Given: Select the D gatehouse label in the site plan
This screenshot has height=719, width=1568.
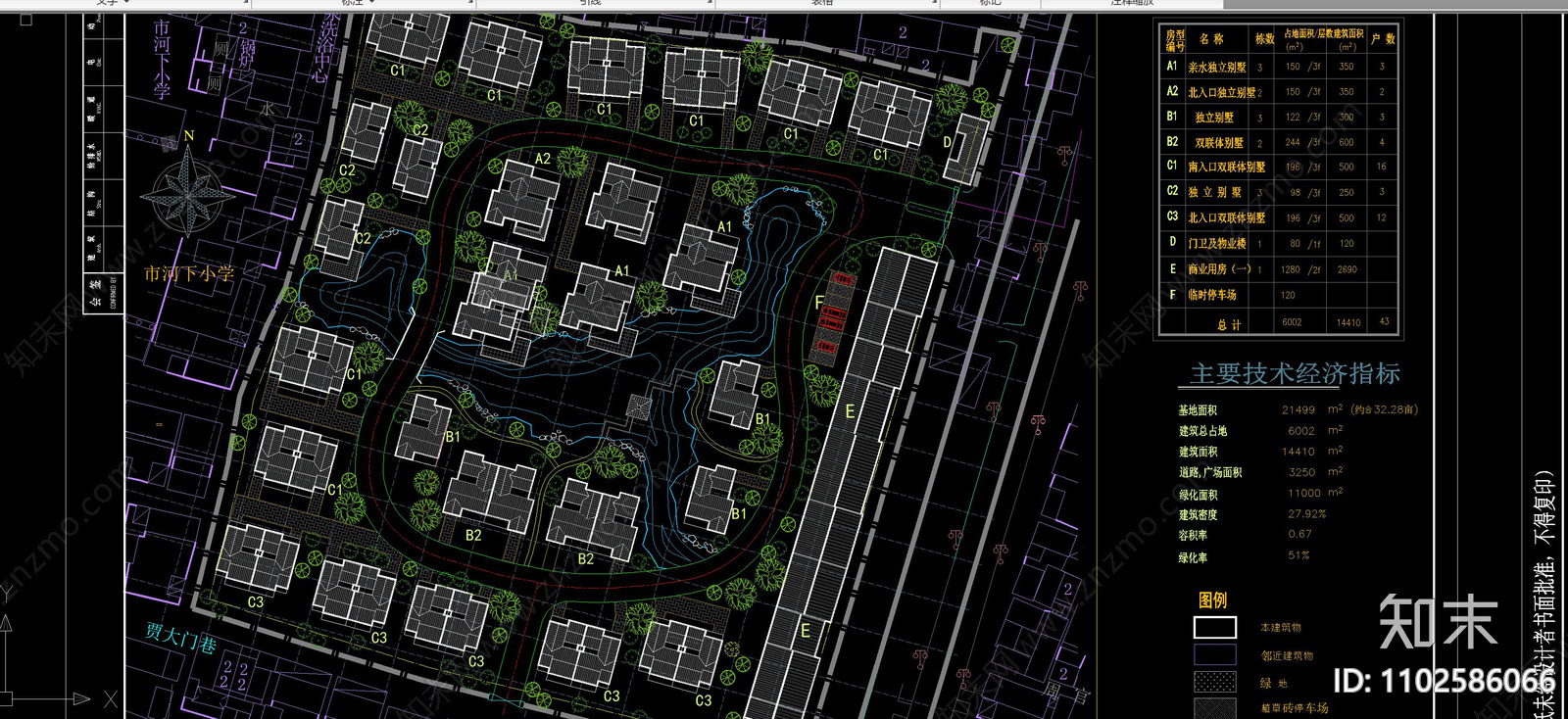Looking at the screenshot, I should (947, 142).
